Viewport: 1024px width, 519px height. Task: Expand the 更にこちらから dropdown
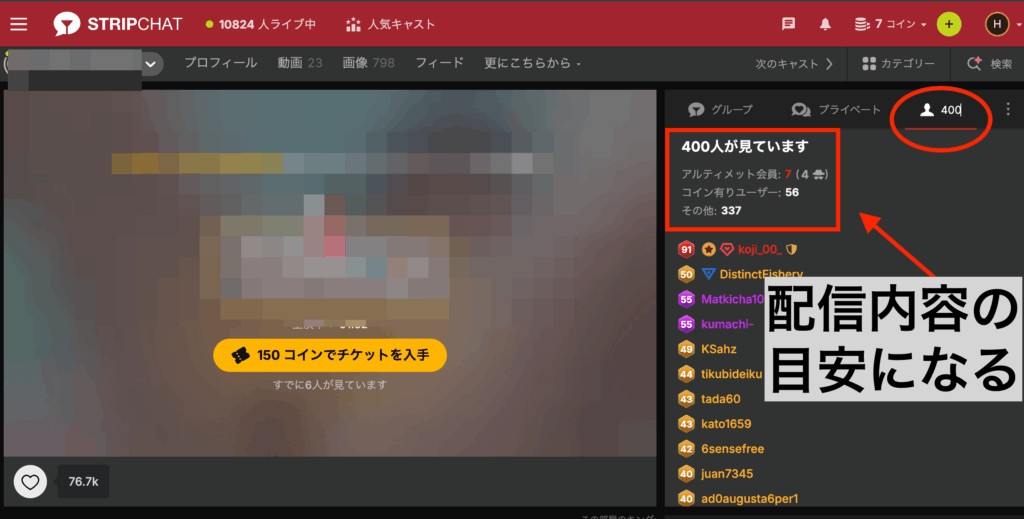point(532,63)
